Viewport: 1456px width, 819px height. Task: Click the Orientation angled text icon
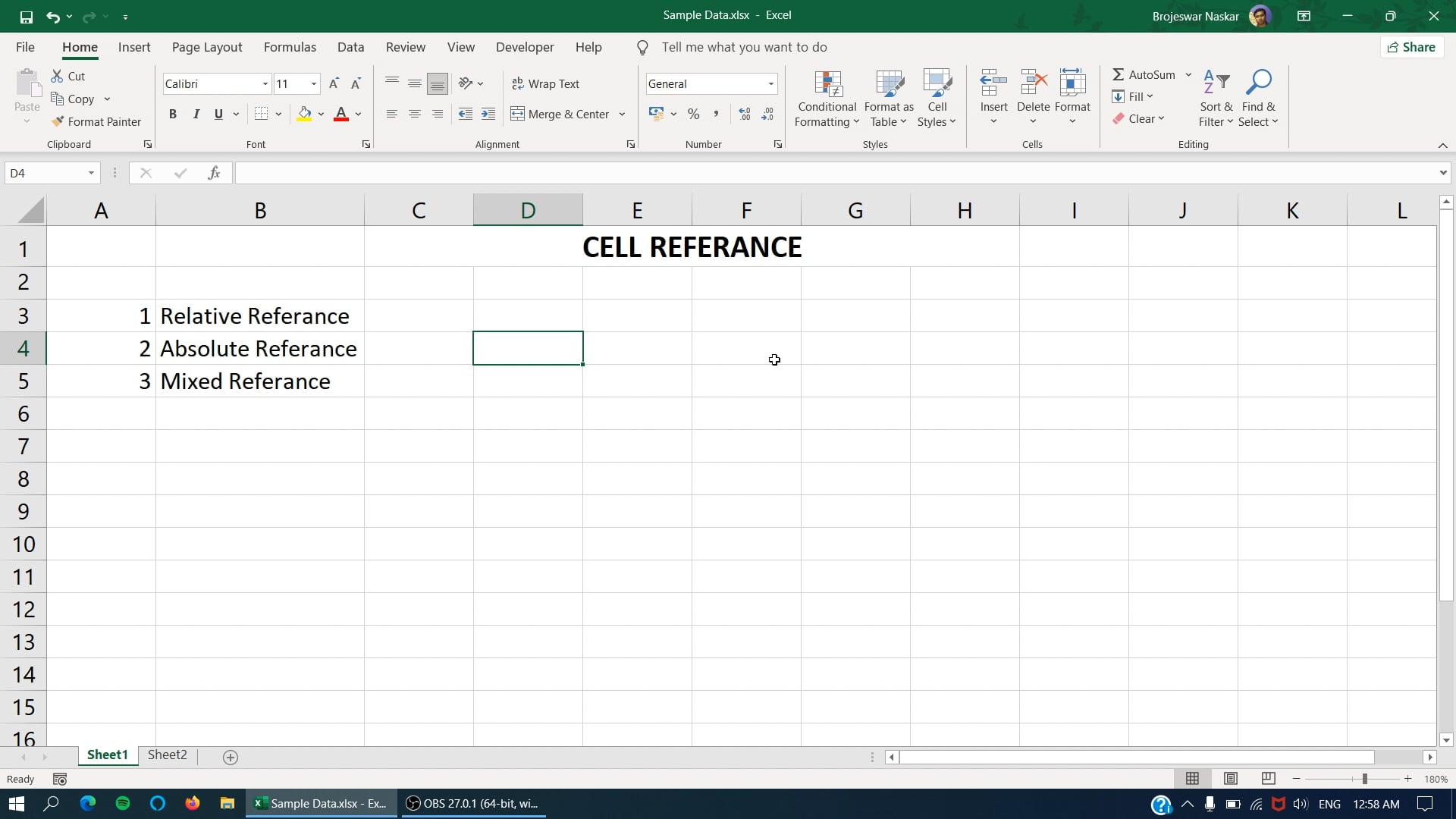[x=466, y=83]
